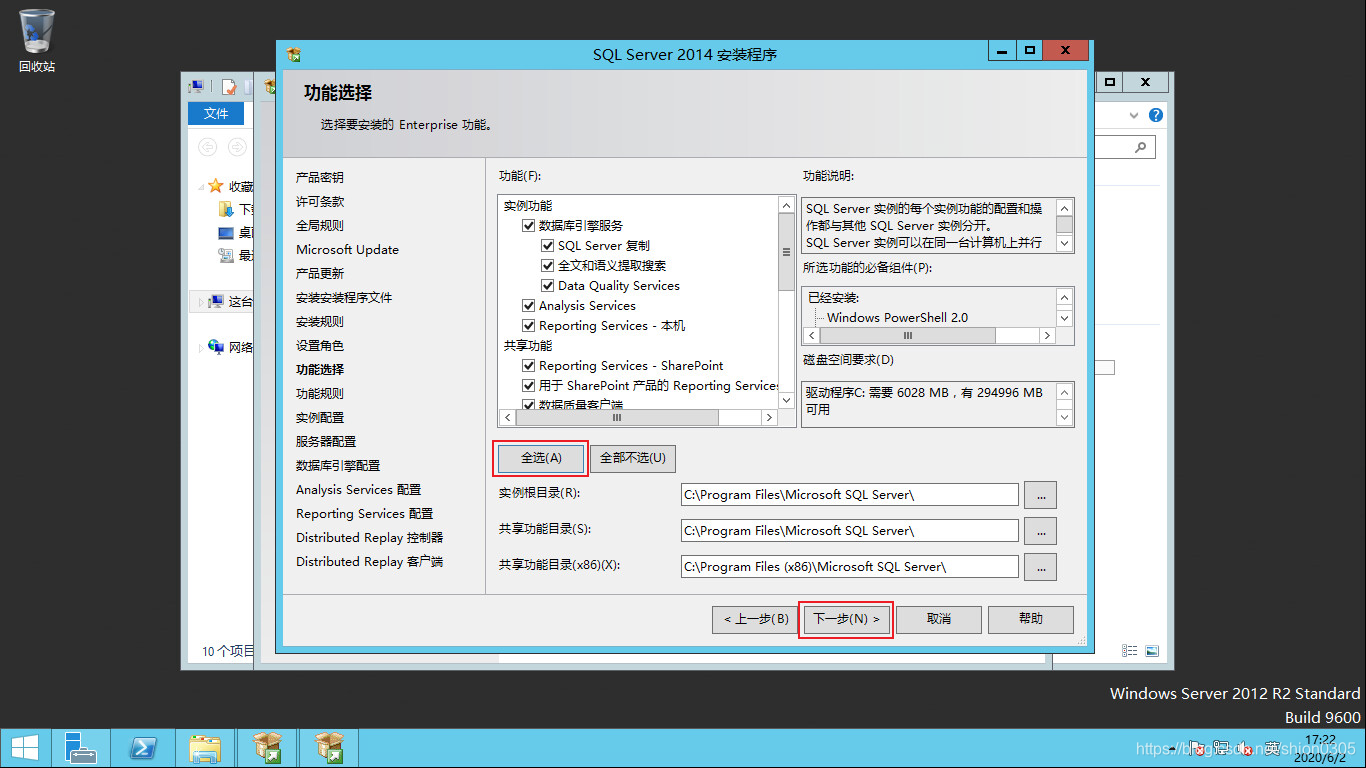This screenshot has width=1366, height=768.
Task: Open the Recycle Bin desktop icon
Action: click(x=37, y=40)
